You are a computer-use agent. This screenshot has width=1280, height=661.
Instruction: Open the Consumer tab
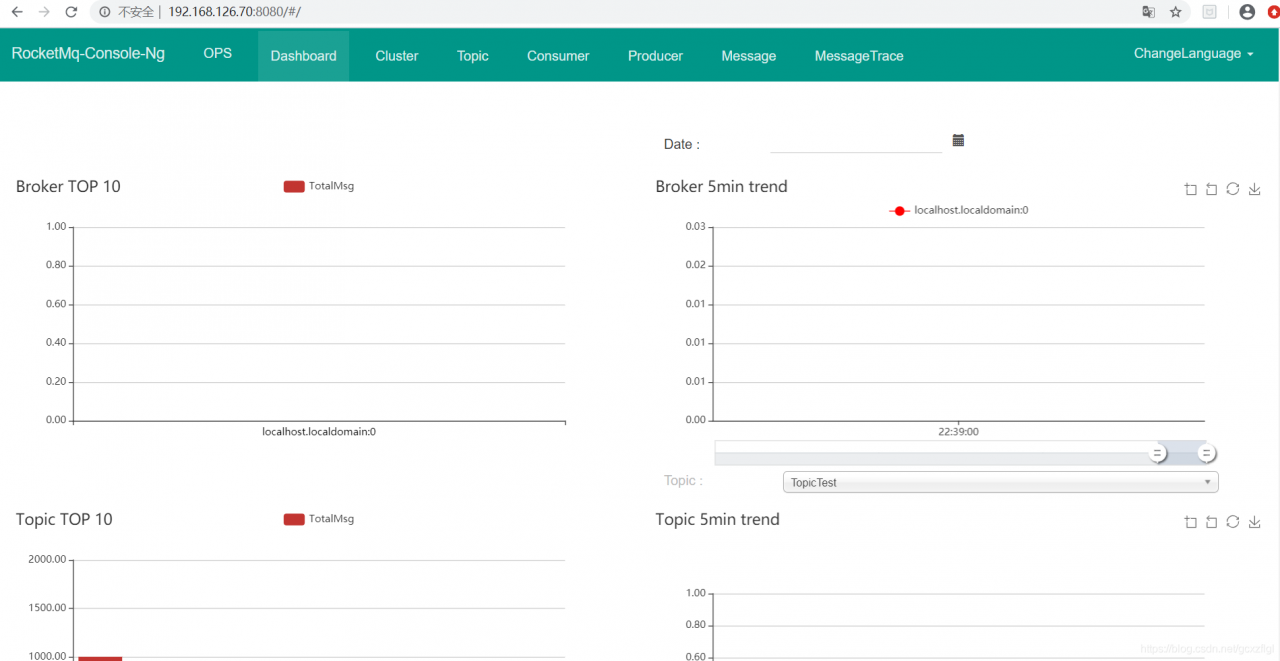pyautogui.click(x=558, y=56)
